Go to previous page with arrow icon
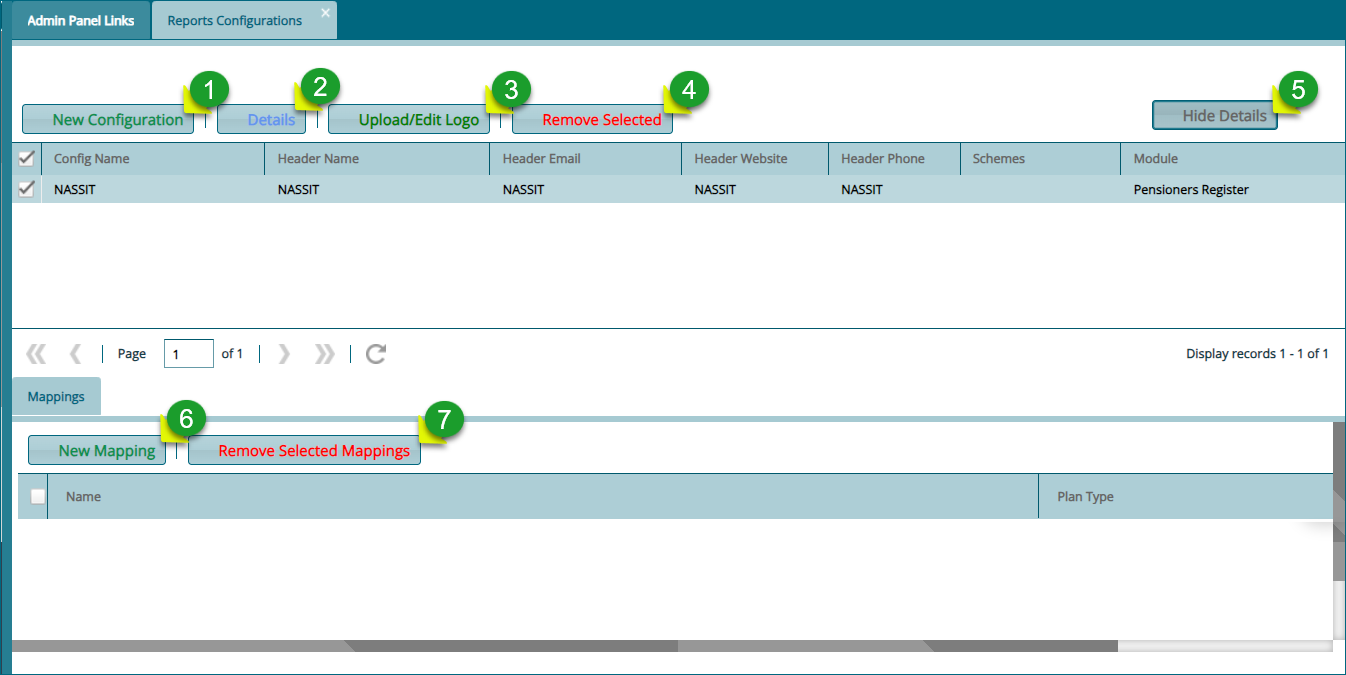This screenshot has width=1346, height=675. click(x=75, y=353)
